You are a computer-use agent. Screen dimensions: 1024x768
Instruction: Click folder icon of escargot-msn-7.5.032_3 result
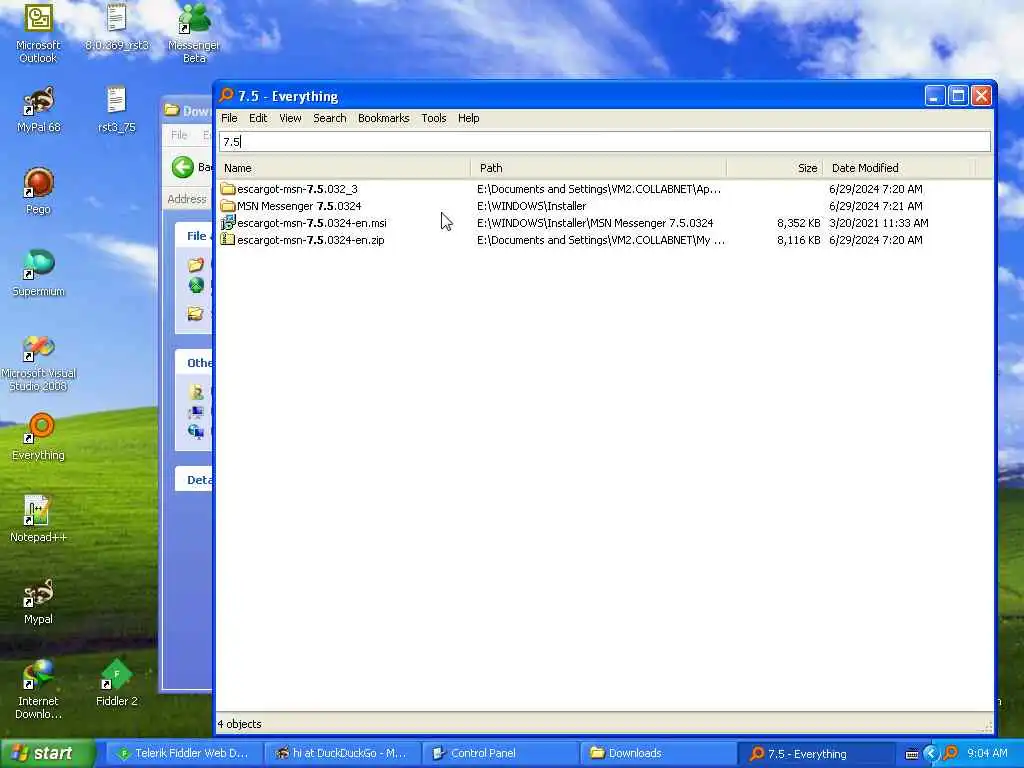tap(227, 189)
